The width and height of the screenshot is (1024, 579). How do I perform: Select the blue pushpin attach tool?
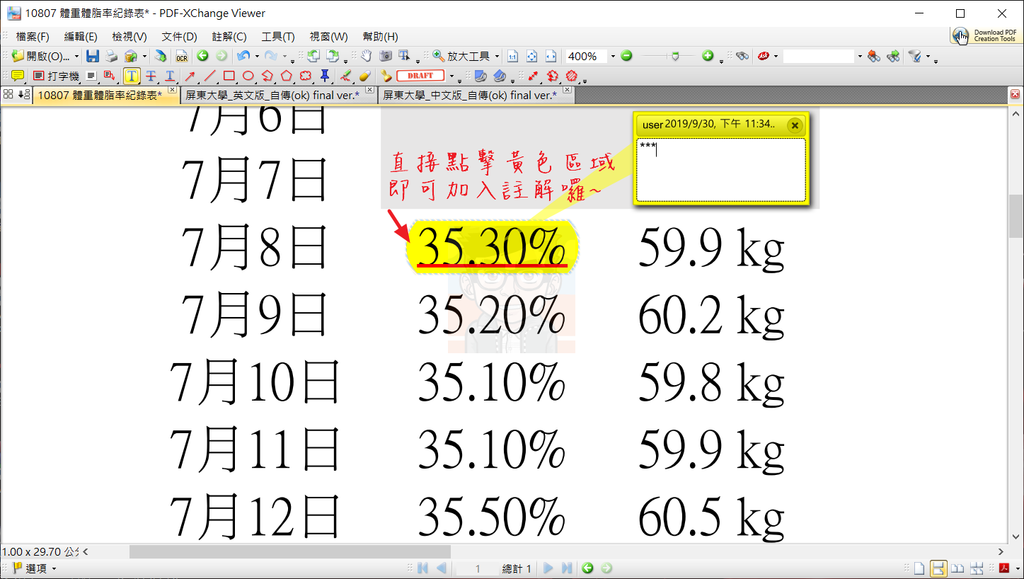click(325, 76)
